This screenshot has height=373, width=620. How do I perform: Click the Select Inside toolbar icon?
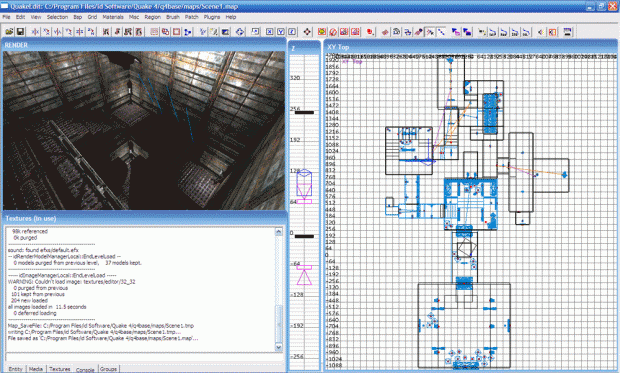139,32
